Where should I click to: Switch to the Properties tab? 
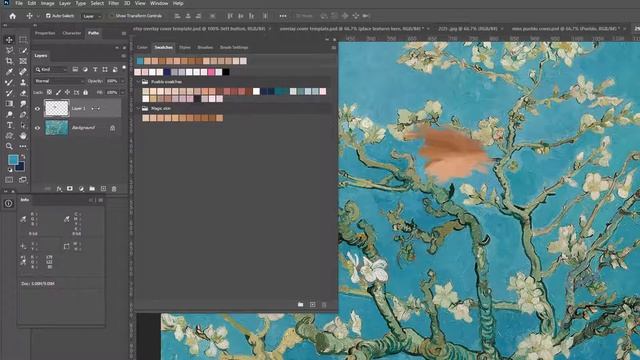tap(45, 33)
